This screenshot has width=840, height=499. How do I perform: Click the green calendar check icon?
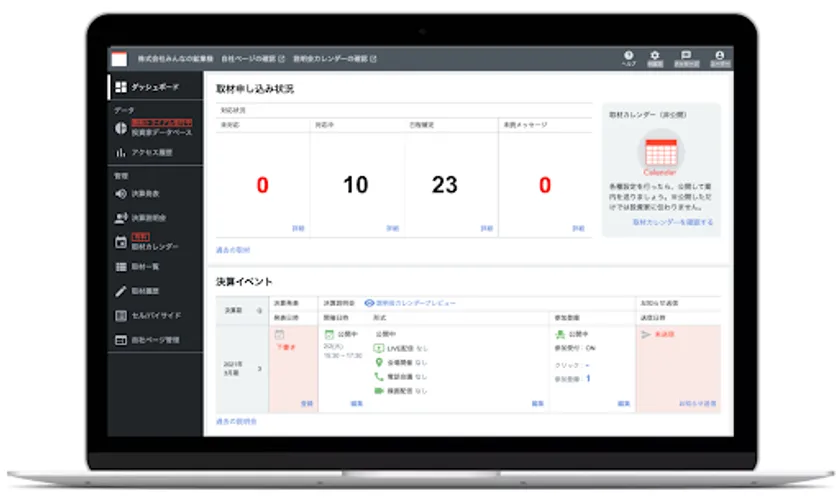click(329, 334)
